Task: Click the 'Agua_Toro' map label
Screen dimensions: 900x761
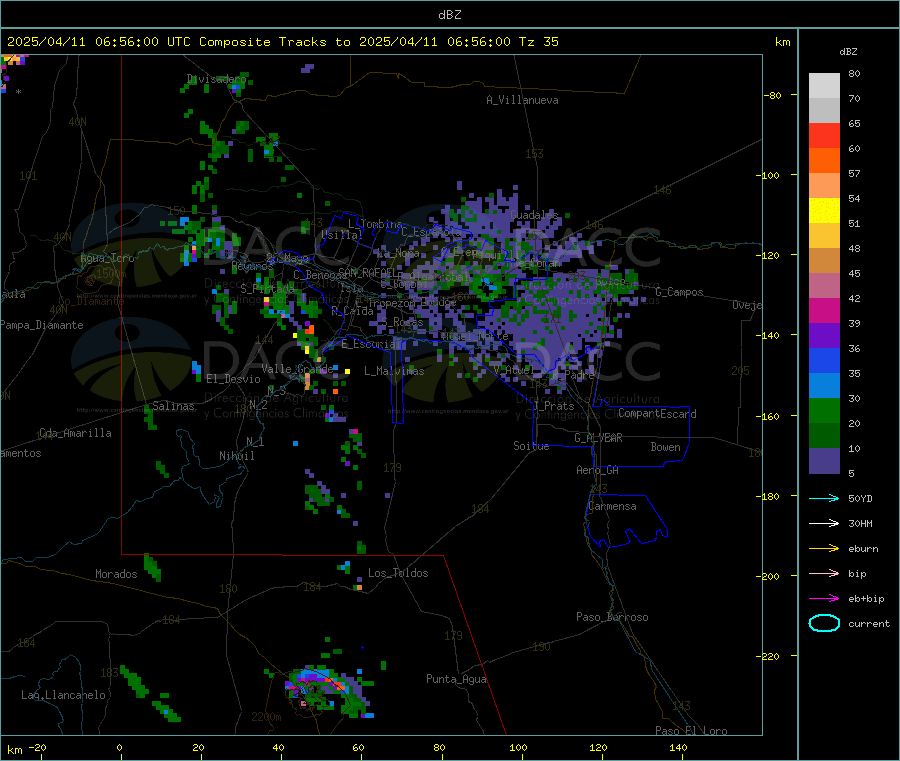Action: (107, 258)
